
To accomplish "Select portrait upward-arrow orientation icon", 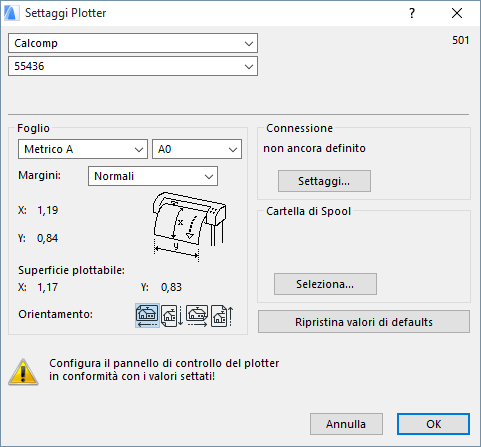I will [222, 315].
